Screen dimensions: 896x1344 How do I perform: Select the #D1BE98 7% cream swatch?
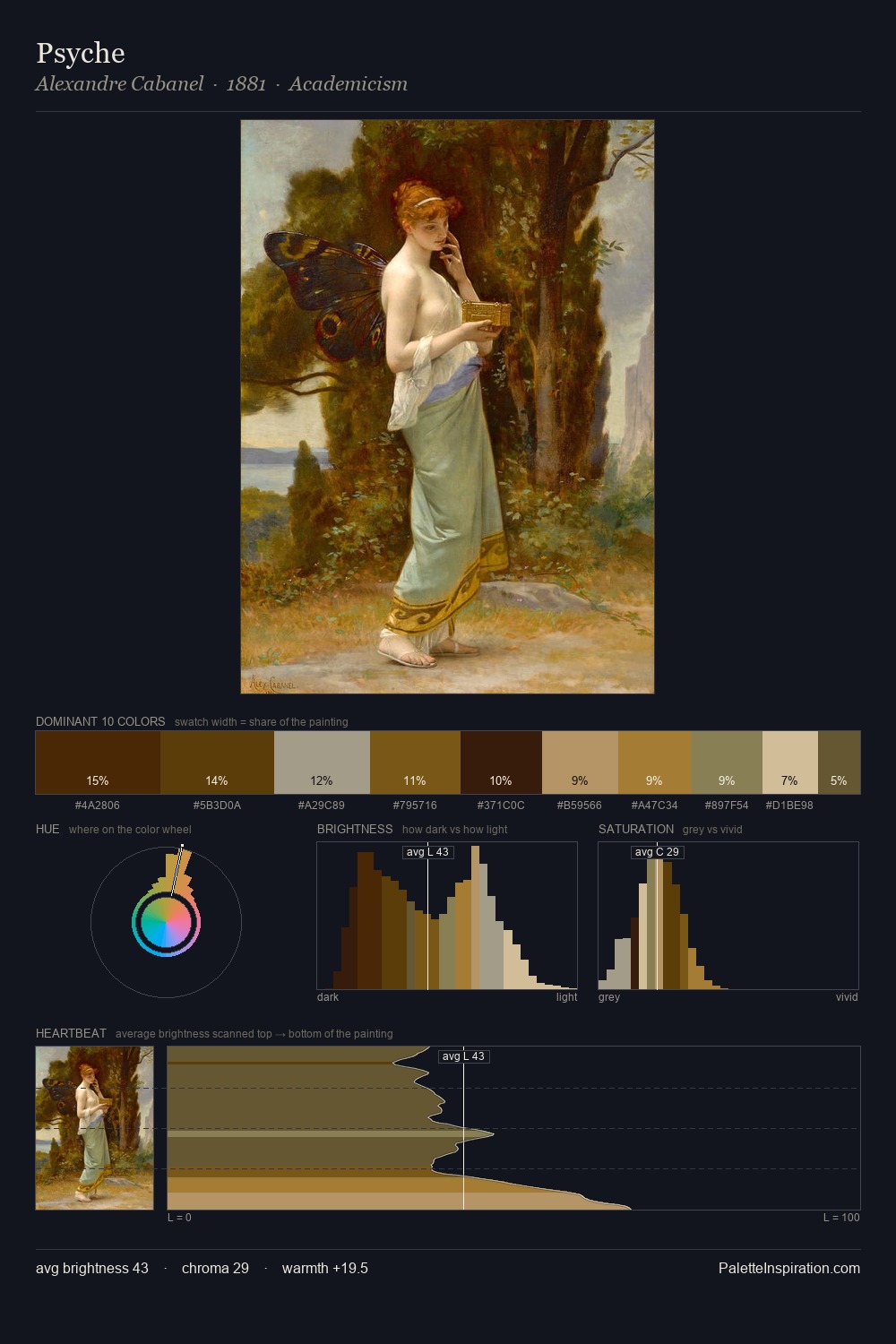[789, 762]
